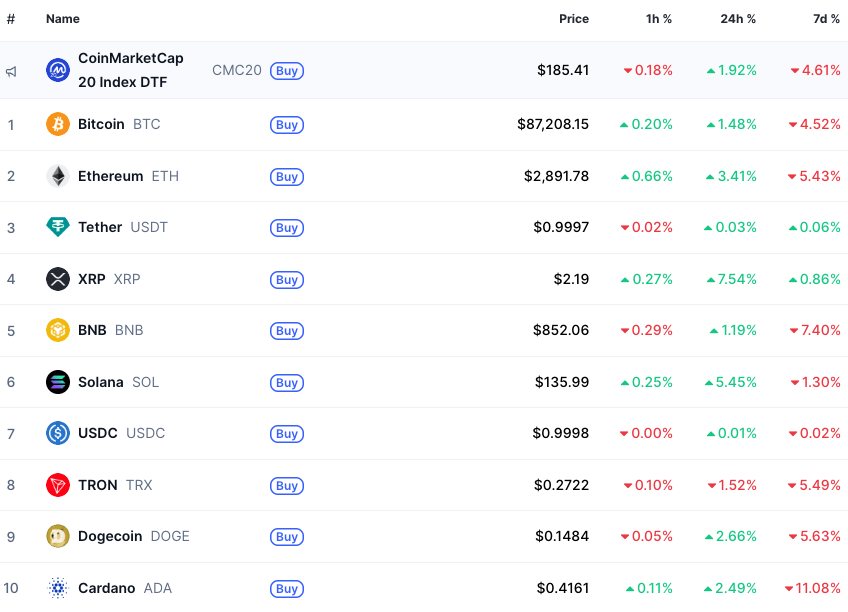
Task: Select the Tether coin icon
Action: pyautogui.click(x=57, y=227)
